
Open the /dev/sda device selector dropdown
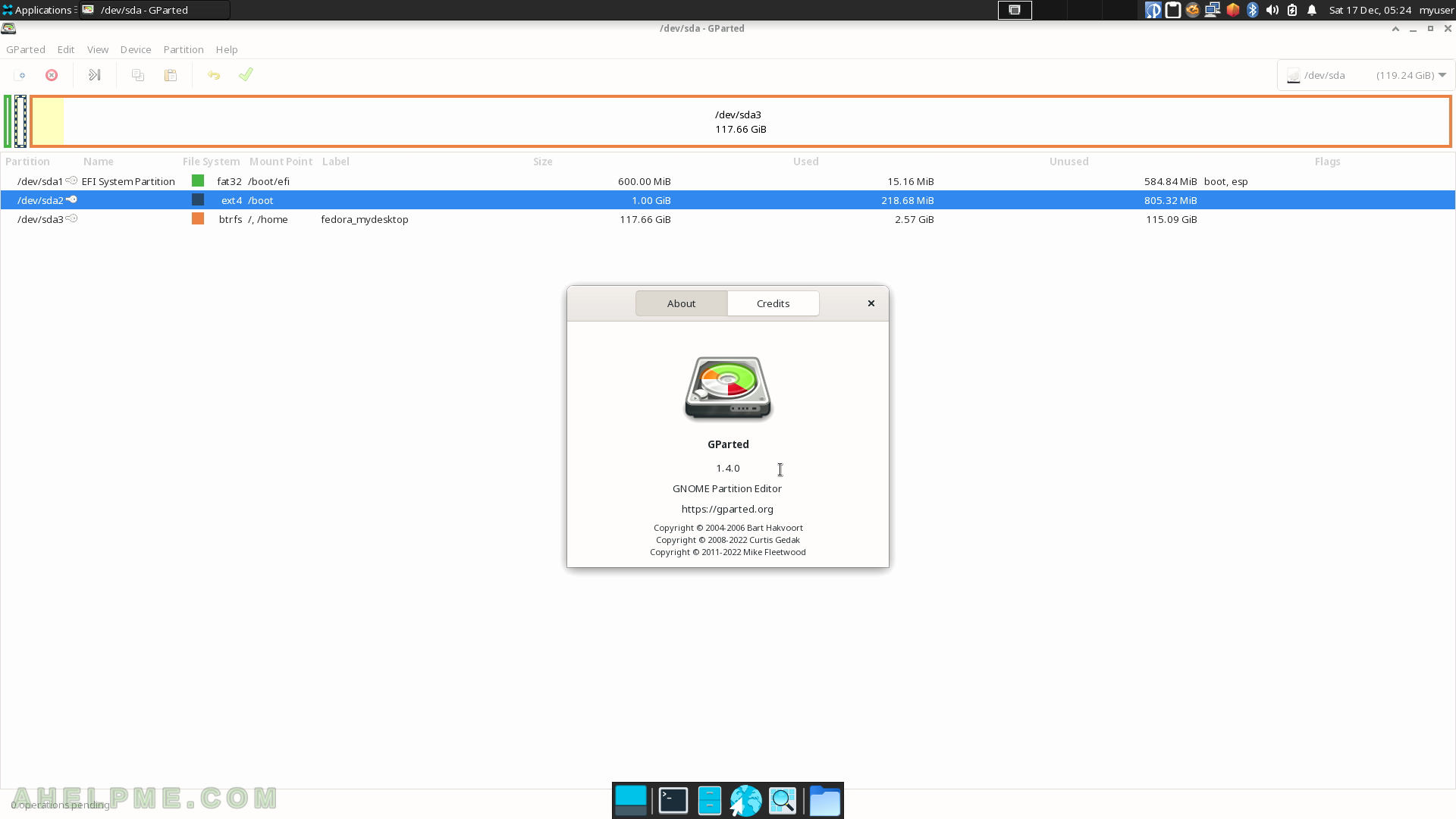click(x=1366, y=75)
